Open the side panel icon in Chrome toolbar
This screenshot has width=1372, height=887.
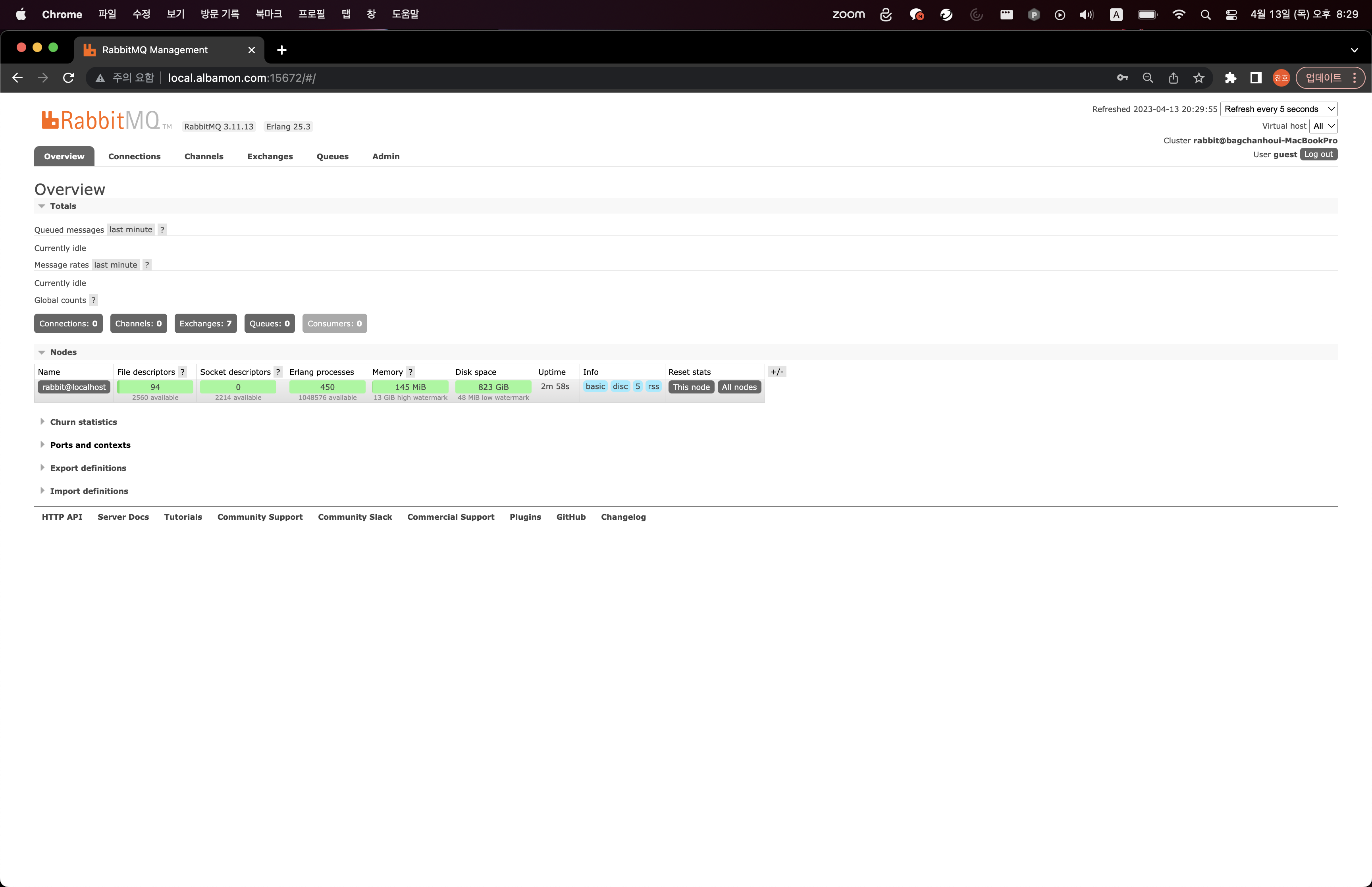[1256, 78]
